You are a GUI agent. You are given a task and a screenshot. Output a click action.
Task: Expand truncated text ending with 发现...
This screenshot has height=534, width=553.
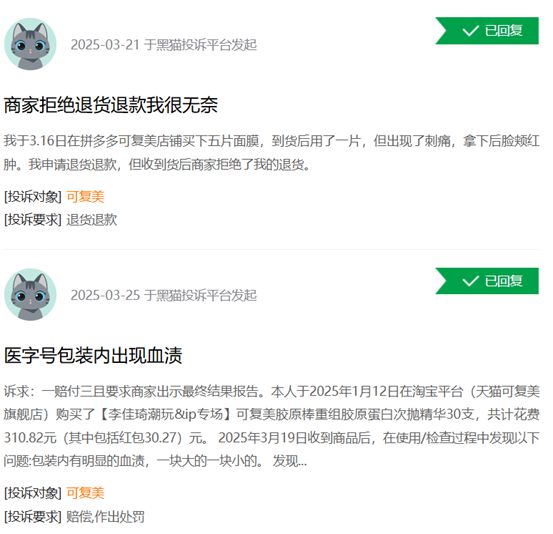(290, 461)
